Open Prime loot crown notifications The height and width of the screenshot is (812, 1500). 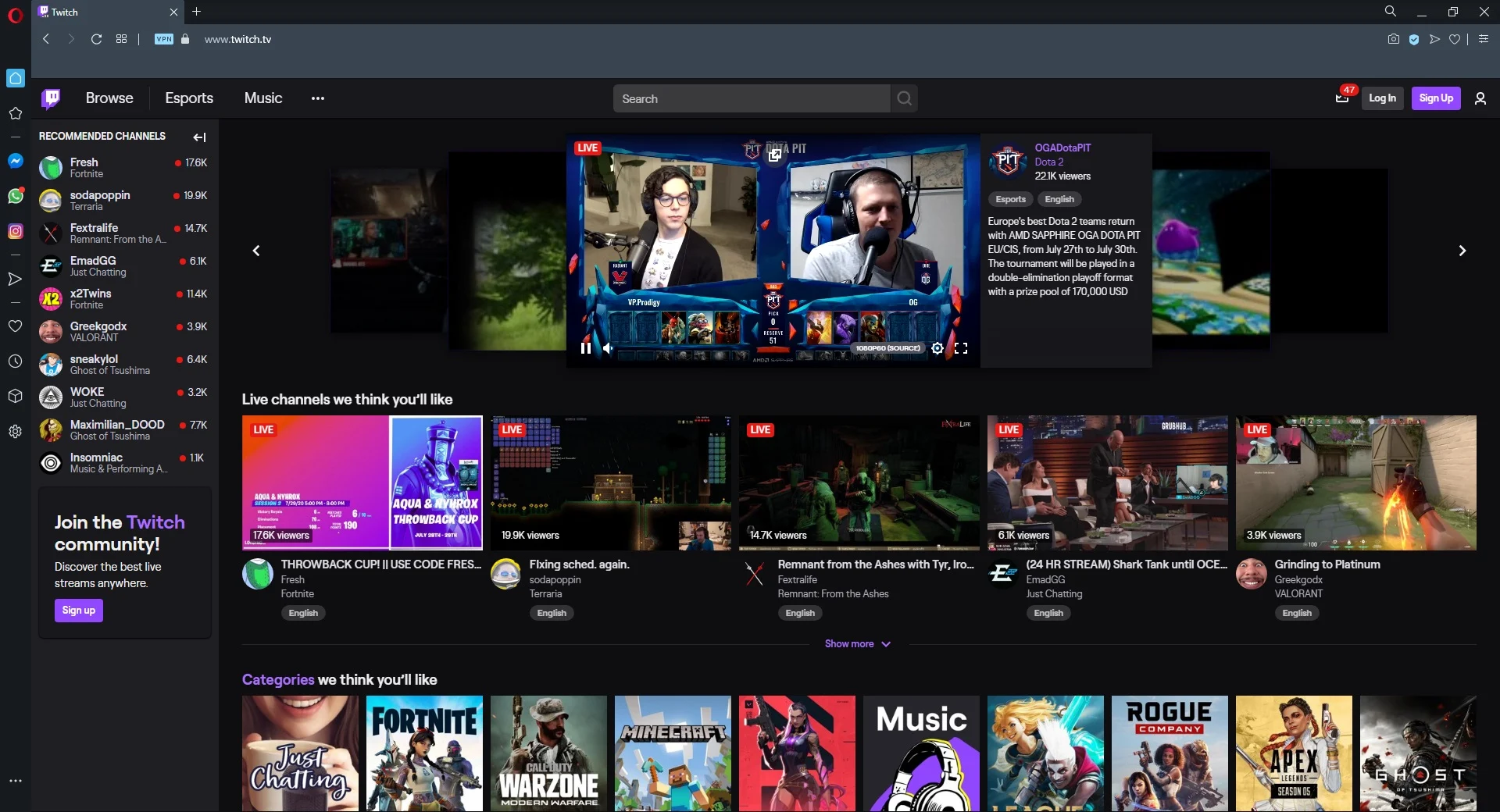point(1342,98)
